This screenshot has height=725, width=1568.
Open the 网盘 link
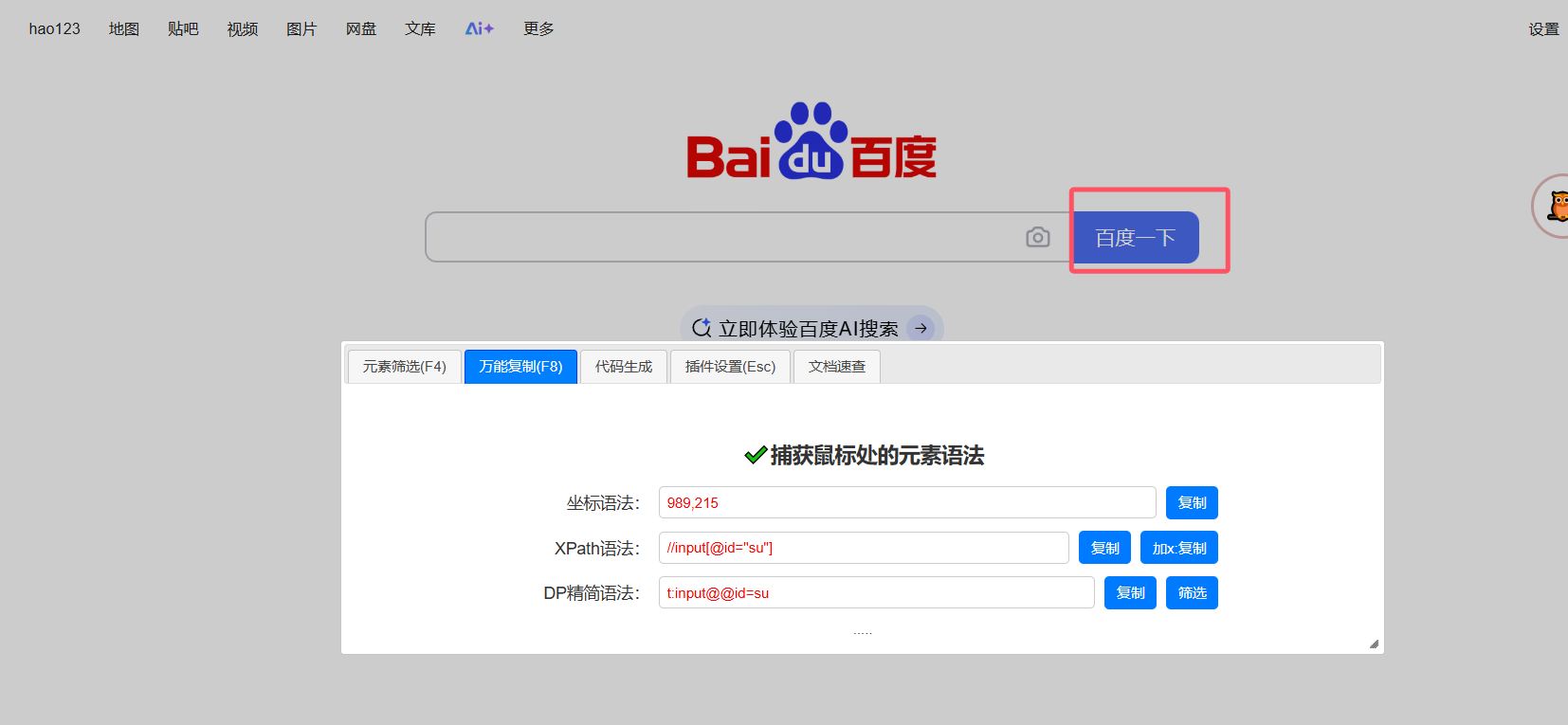pyautogui.click(x=361, y=28)
